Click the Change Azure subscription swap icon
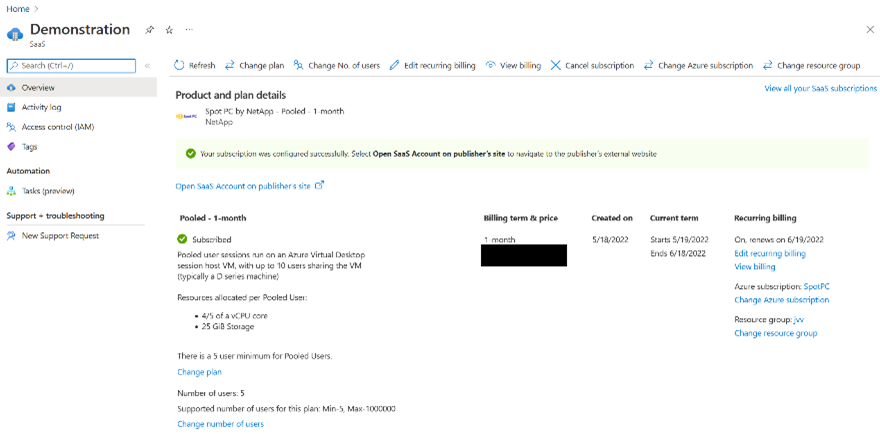 [x=648, y=65]
